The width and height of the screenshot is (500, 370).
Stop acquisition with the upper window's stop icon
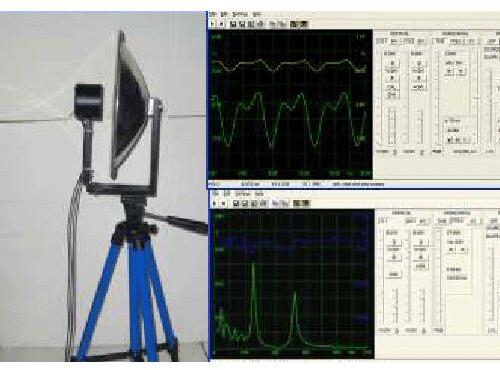221,24
